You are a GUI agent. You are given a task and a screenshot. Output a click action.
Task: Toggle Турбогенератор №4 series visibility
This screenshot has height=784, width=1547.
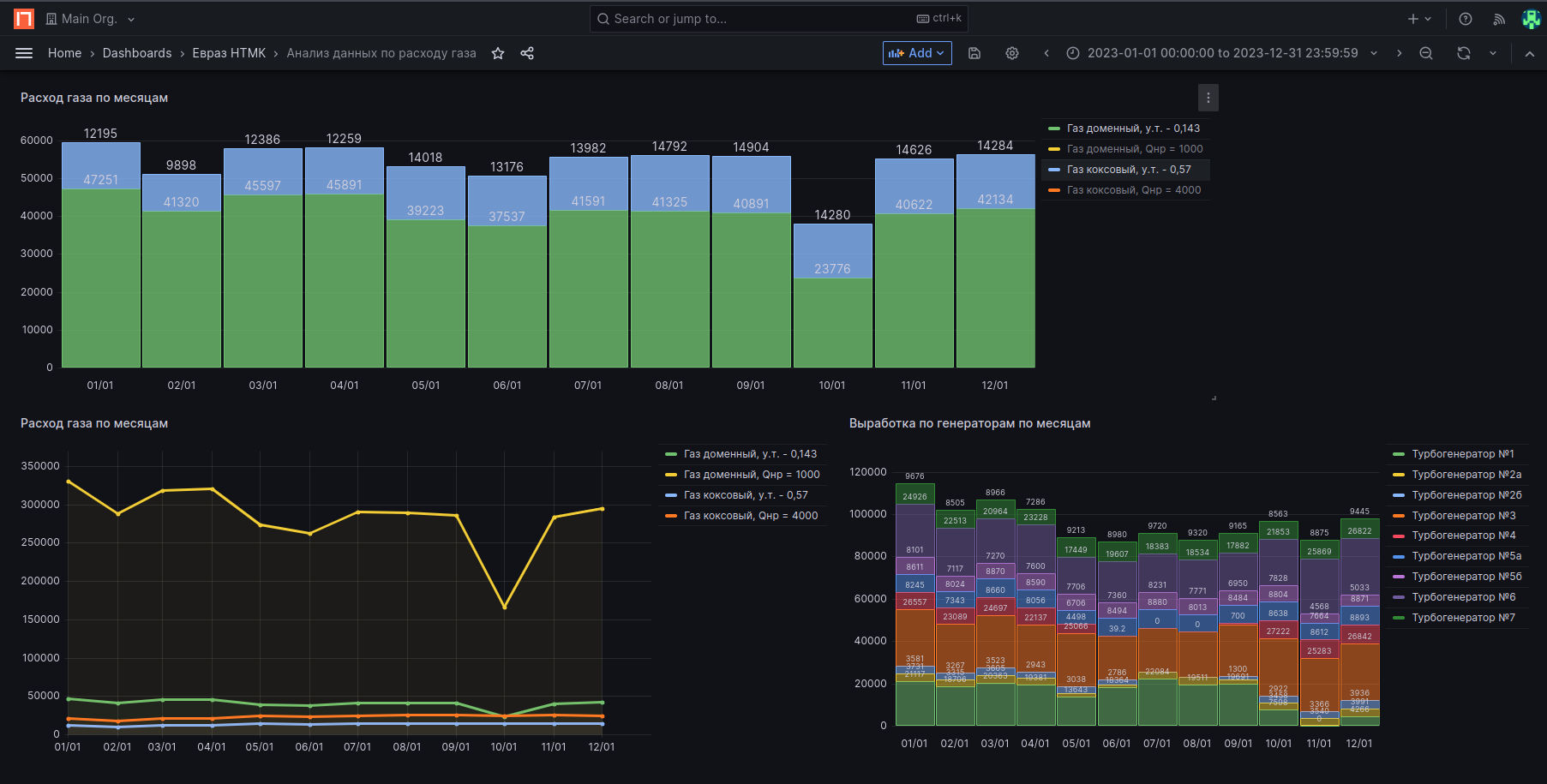pos(1463,536)
